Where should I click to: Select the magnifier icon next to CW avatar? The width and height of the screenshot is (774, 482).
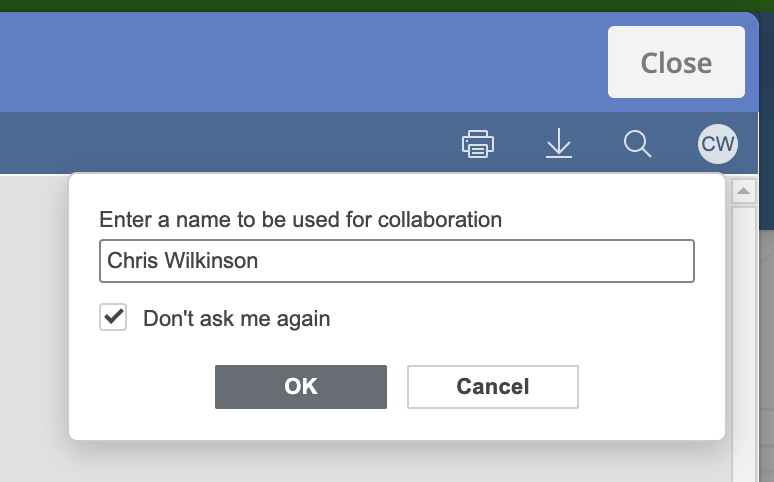coord(637,144)
